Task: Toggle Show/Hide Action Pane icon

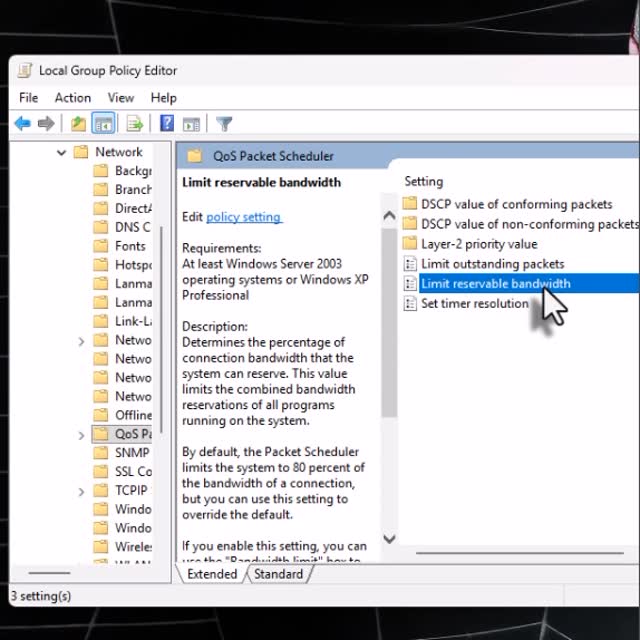Action: point(191,124)
